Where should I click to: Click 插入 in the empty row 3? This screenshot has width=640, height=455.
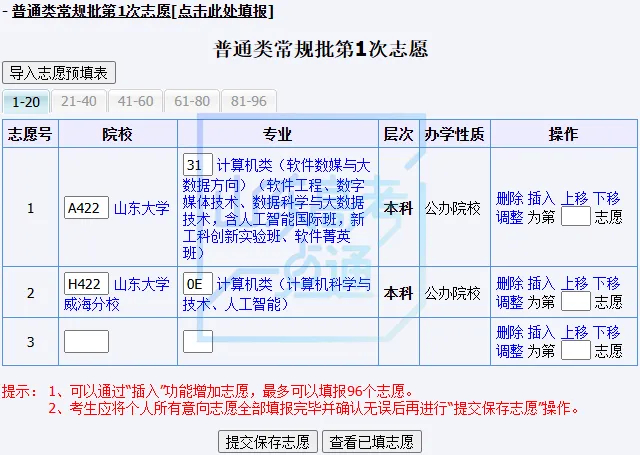[x=541, y=332]
